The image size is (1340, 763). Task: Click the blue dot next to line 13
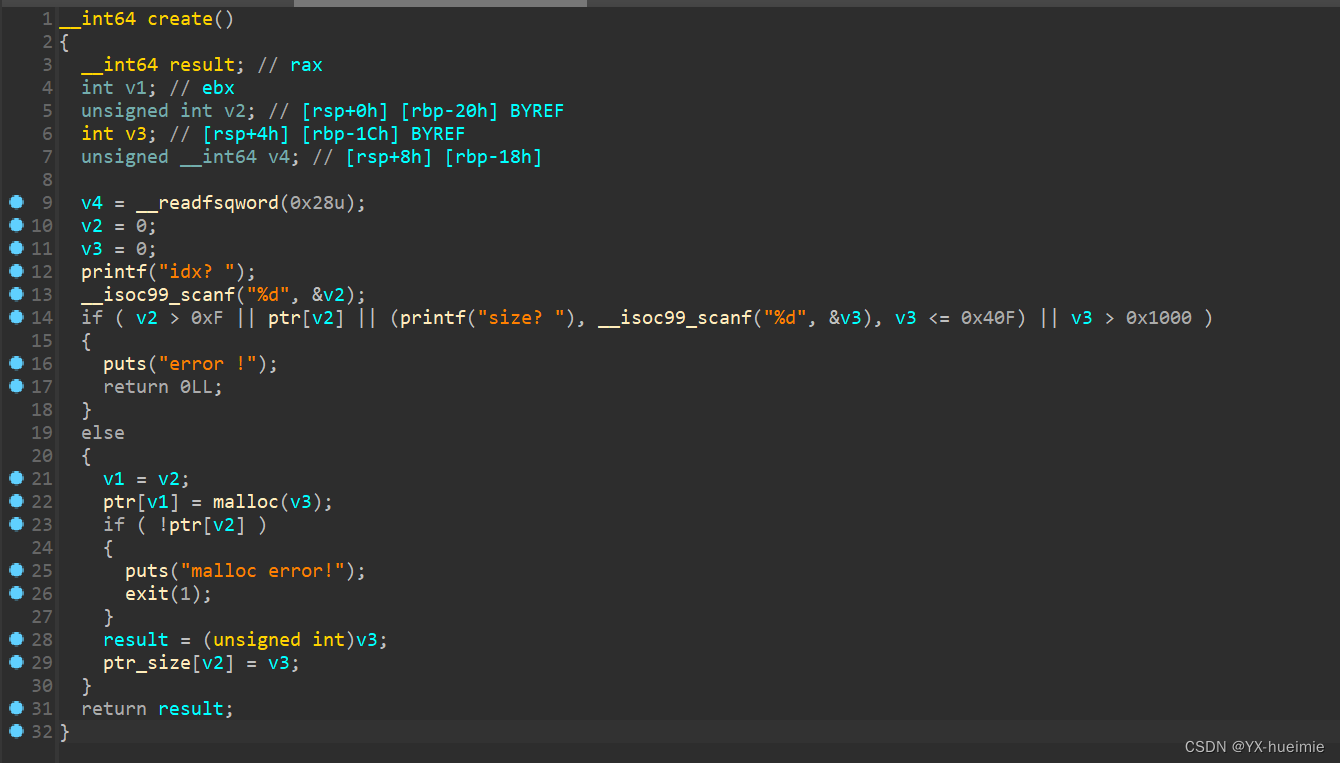coord(15,294)
